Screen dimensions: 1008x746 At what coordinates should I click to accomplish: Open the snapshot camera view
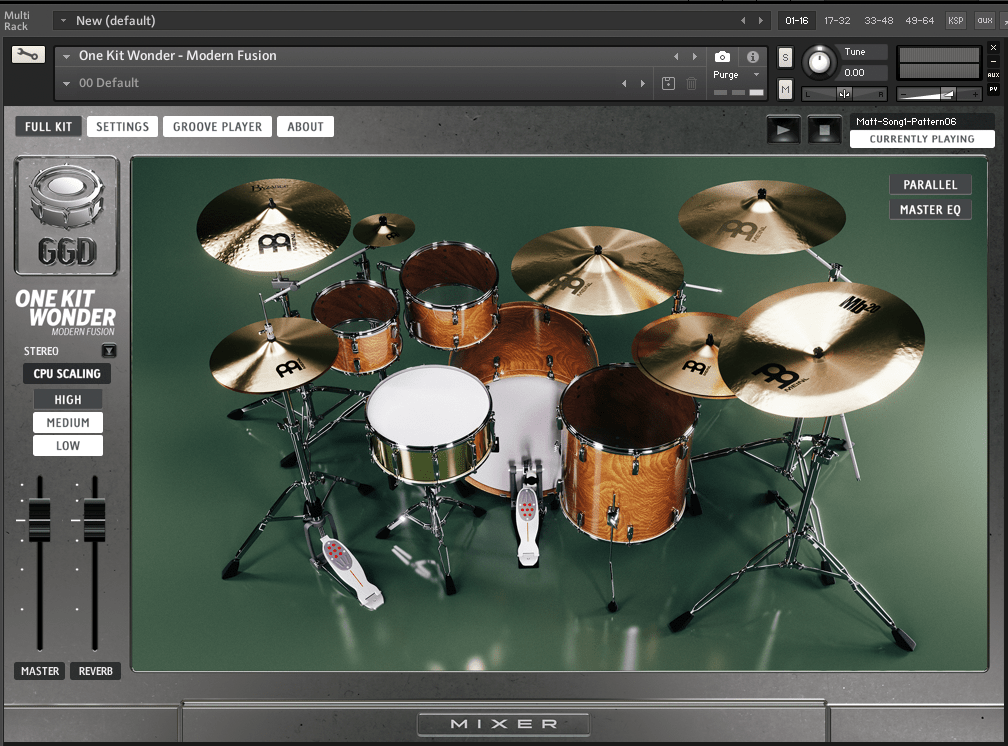click(723, 57)
